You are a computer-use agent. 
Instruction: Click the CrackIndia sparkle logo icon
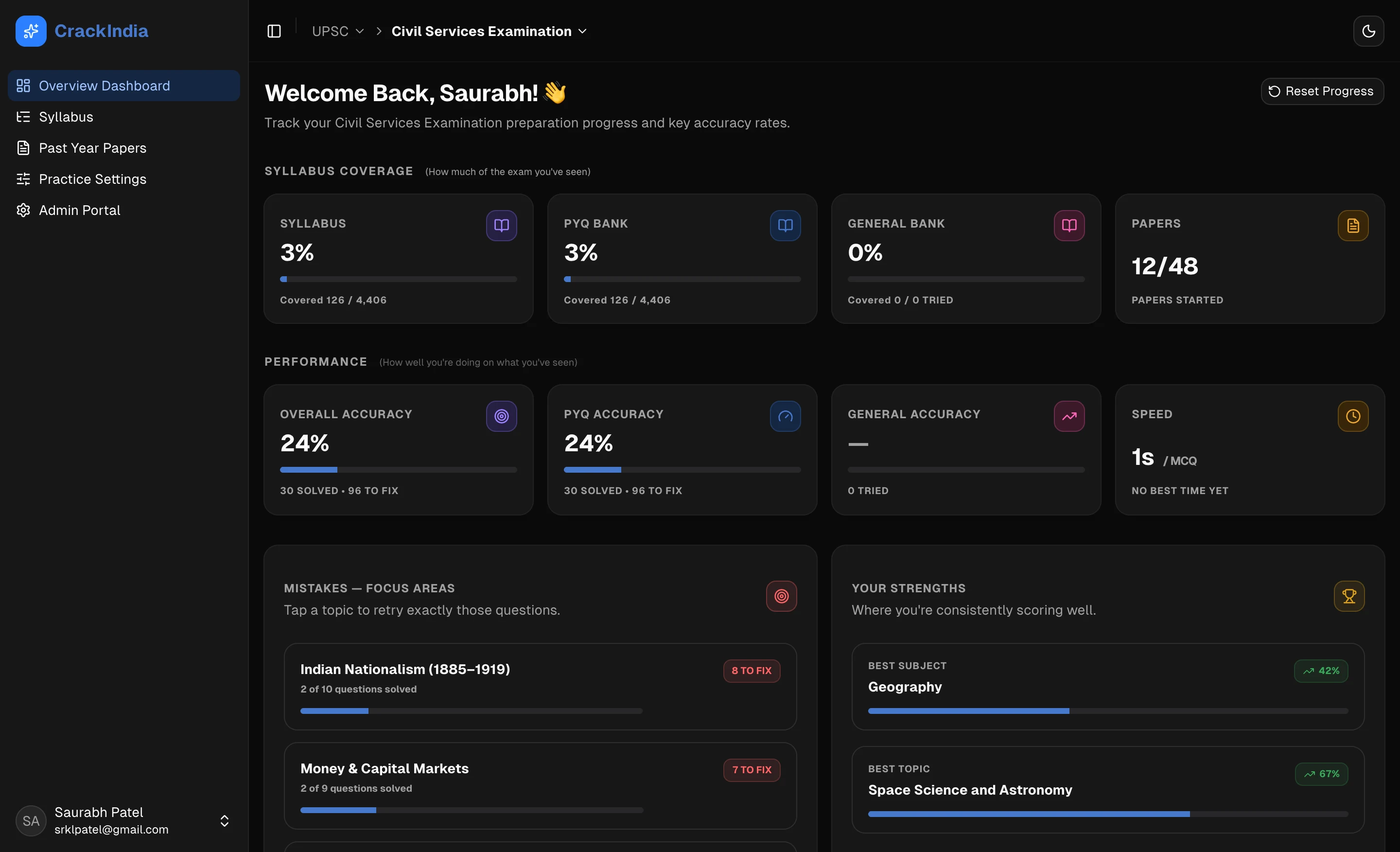click(31, 31)
